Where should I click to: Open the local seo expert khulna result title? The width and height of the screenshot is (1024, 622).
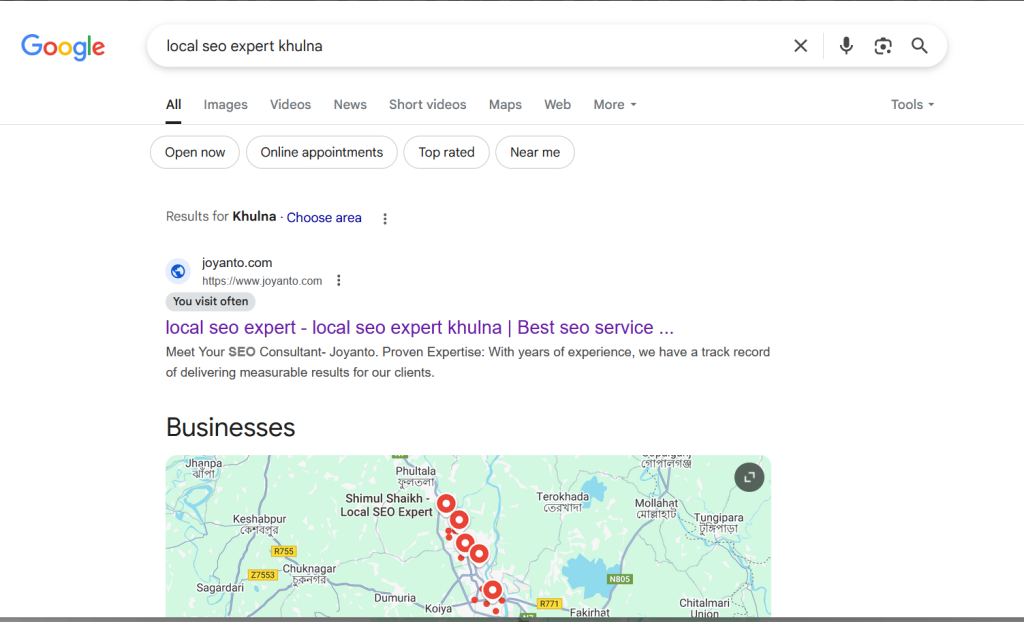click(419, 327)
